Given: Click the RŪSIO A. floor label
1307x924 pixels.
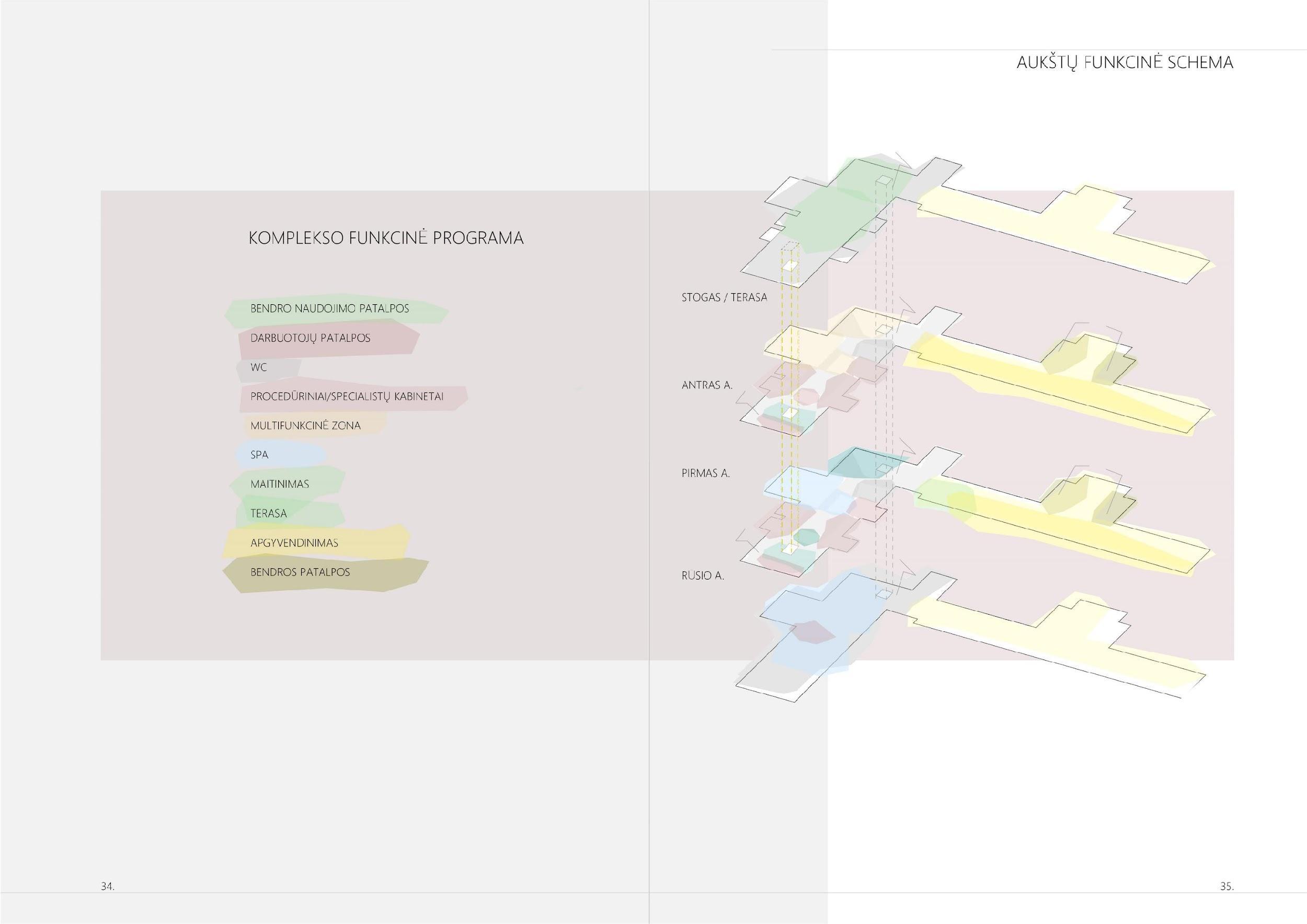Looking at the screenshot, I should [703, 576].
